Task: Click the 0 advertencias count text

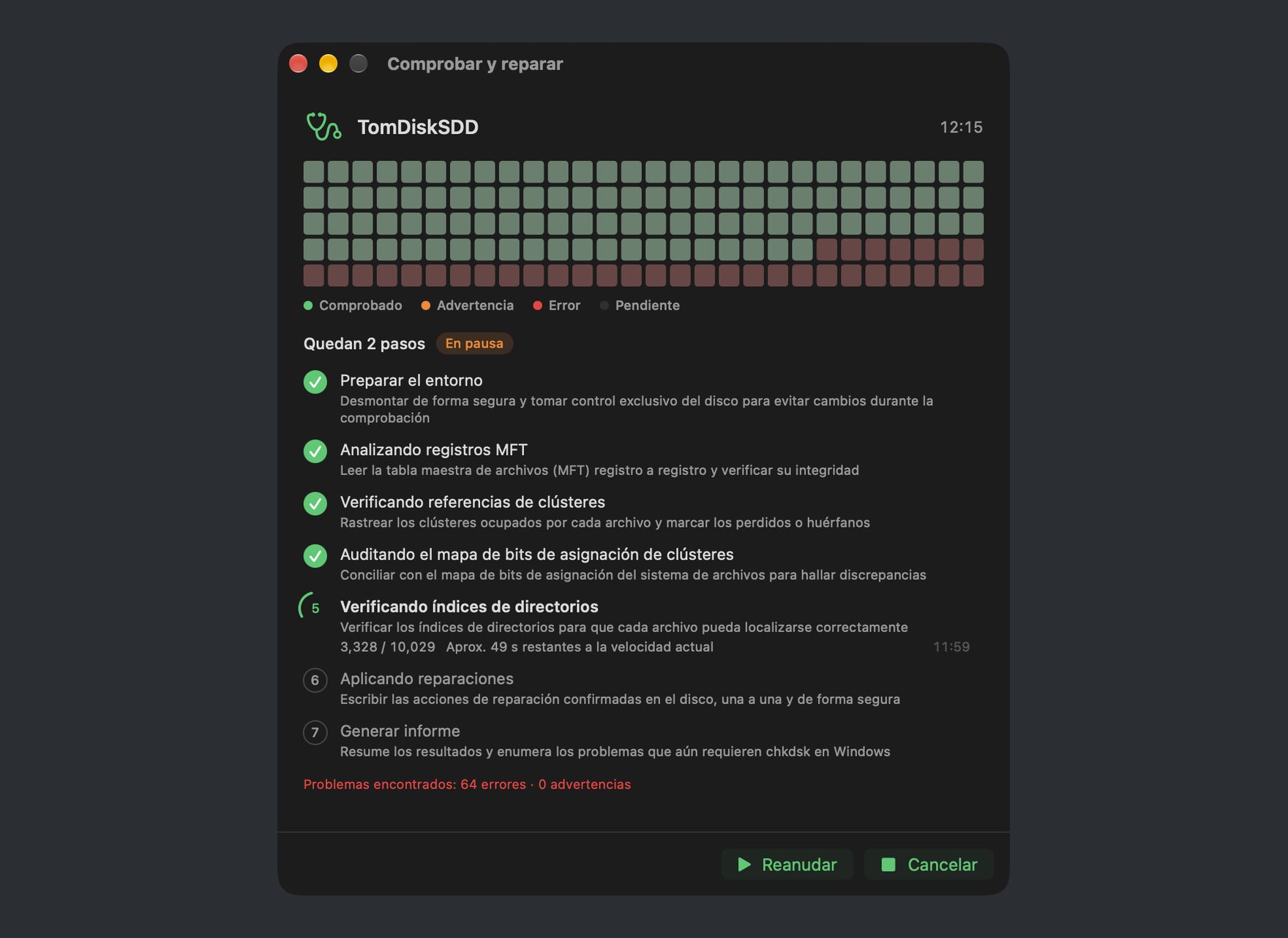Action: tap(585, 784)
